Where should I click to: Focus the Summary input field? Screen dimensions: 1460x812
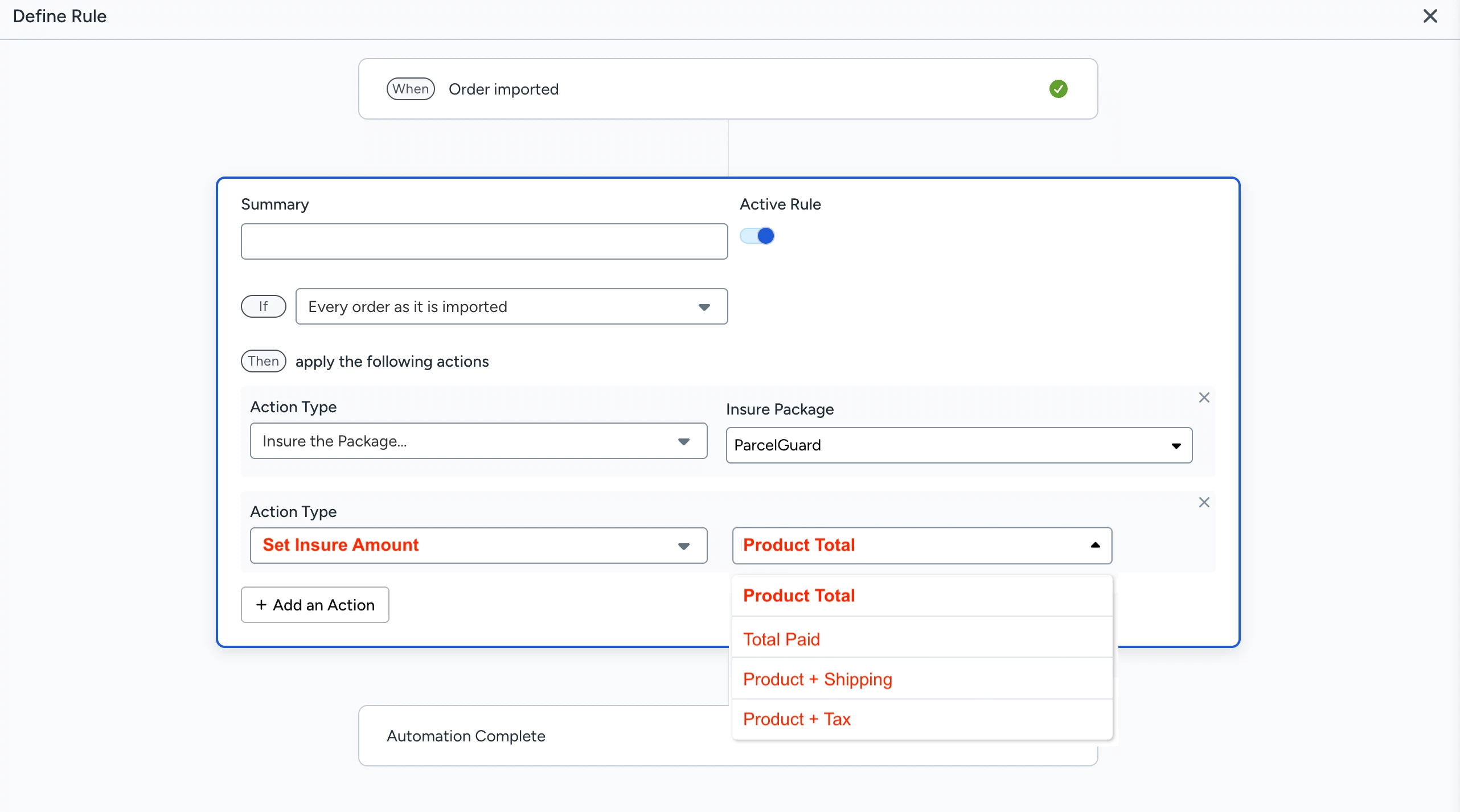[484, 241]
